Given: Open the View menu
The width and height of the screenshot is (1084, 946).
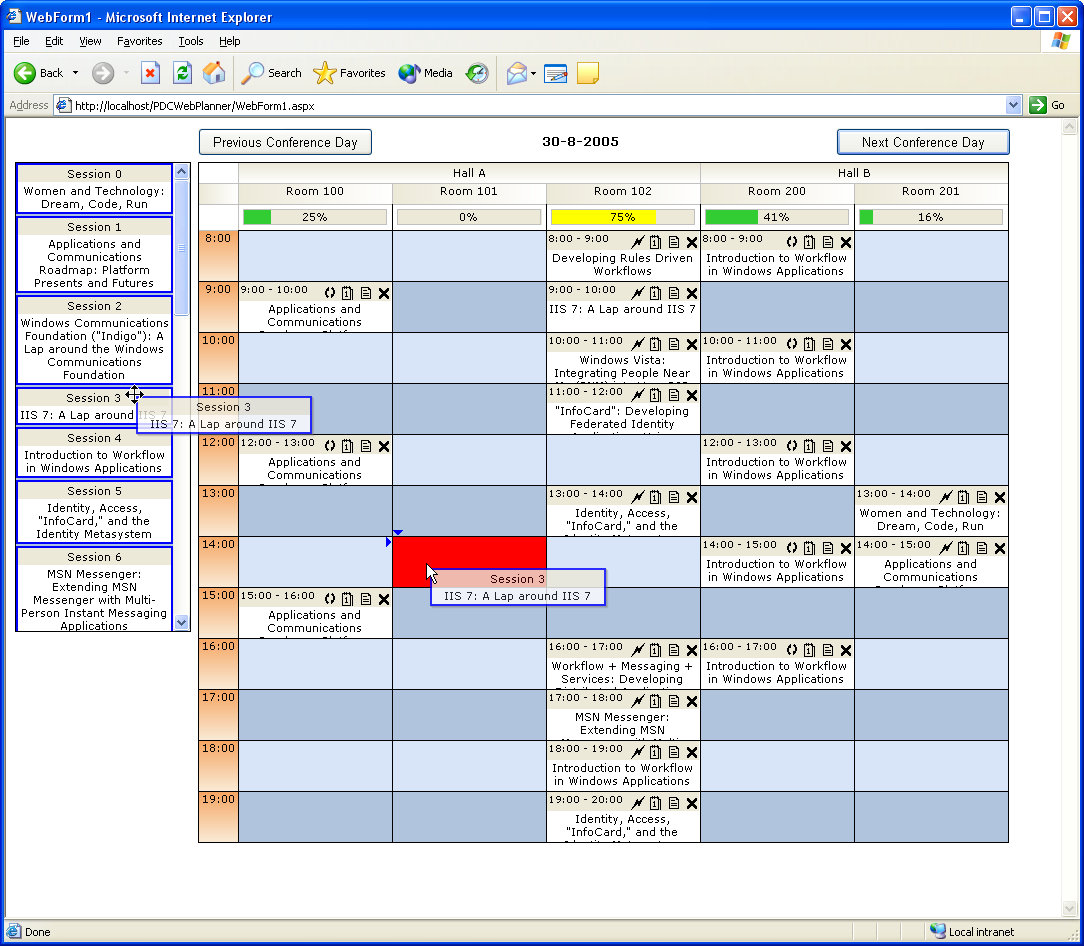Looking at the screenshot, I should (90, 41).
